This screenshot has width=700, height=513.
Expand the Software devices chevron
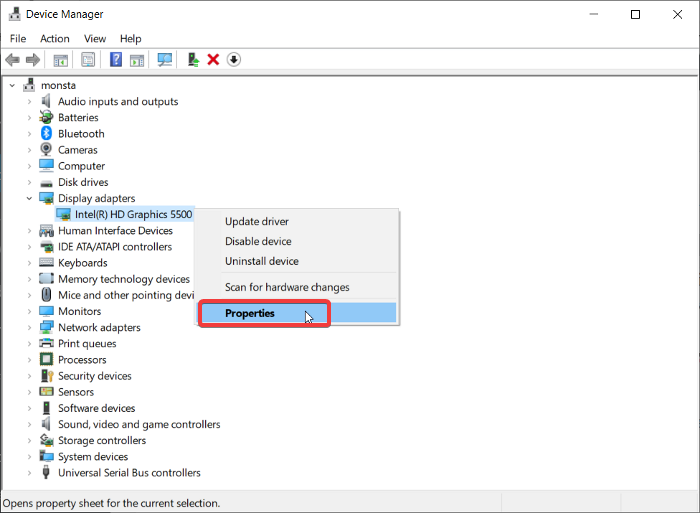pos(29,408)
